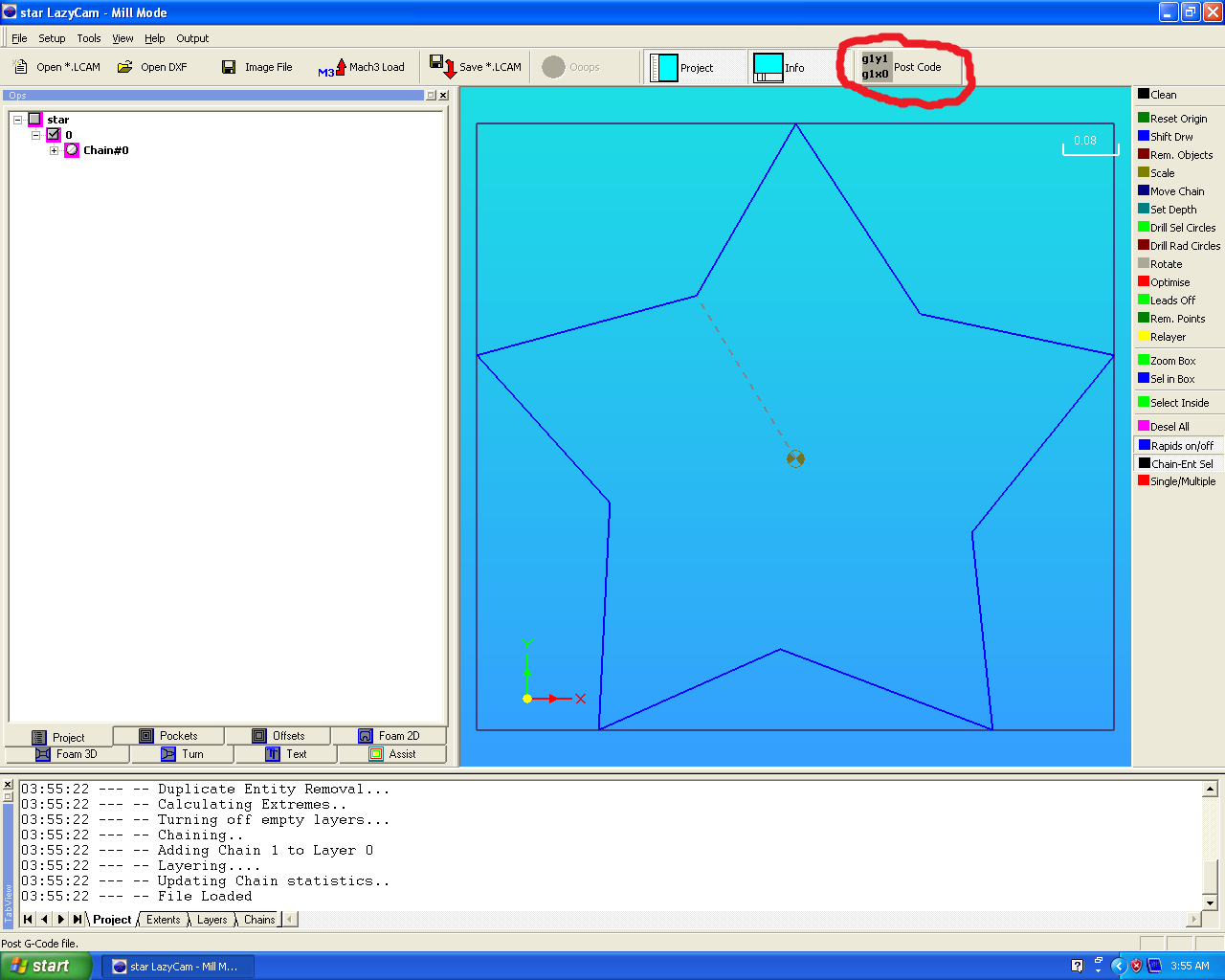Click Desel All tool
The image size is (1225, 980).
click(x=1164, y=427)
